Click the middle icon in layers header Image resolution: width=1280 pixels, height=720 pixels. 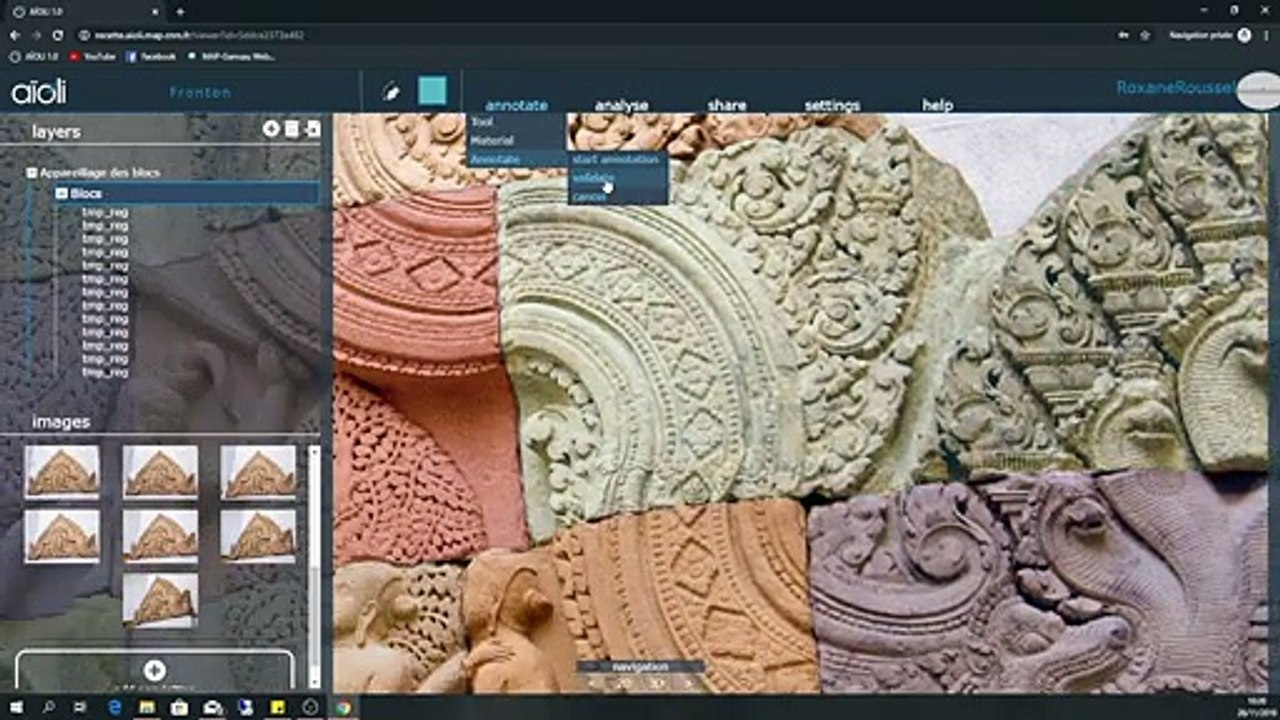click(292, 129)
